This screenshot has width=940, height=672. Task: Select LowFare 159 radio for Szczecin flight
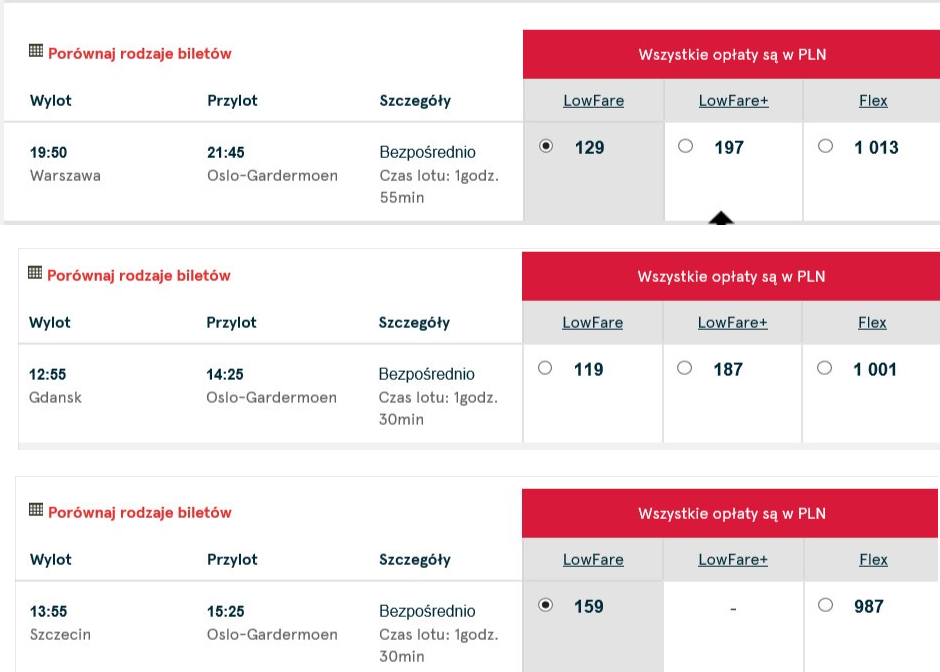tap(546, 605)
